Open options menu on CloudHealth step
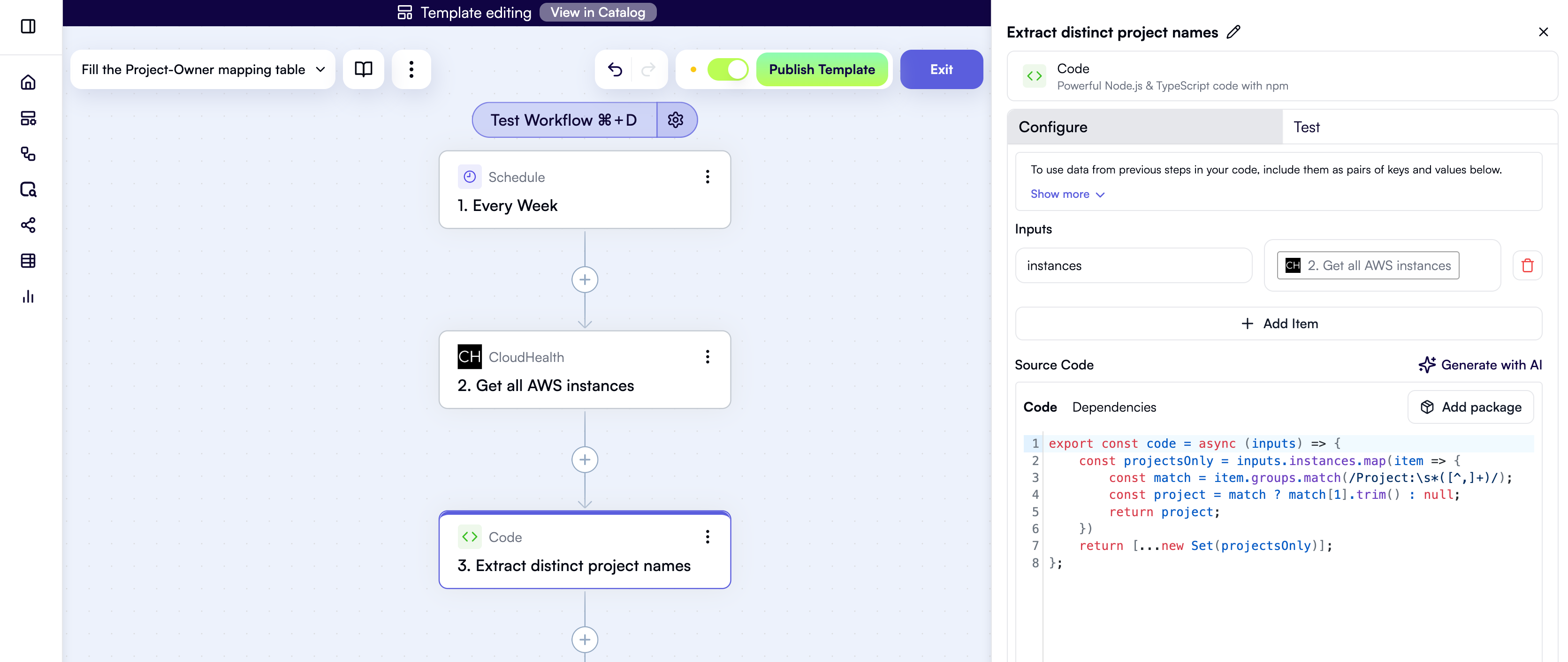1568x662 pixels. pos(708,357)
